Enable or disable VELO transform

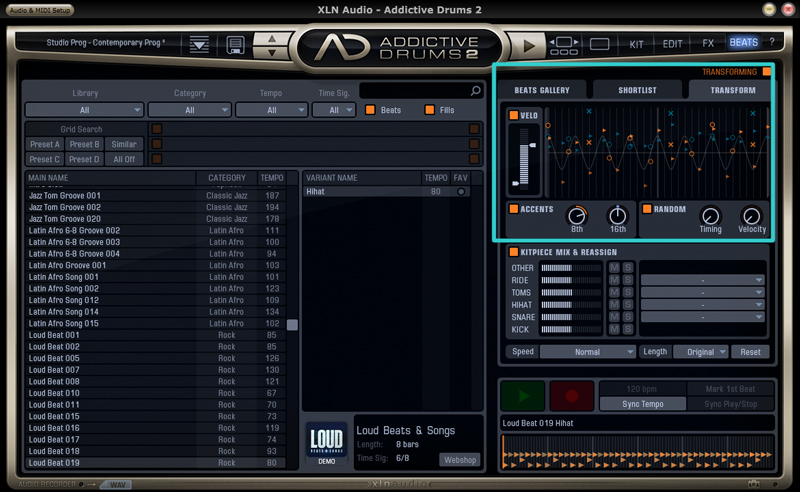[x=514, y=115]
